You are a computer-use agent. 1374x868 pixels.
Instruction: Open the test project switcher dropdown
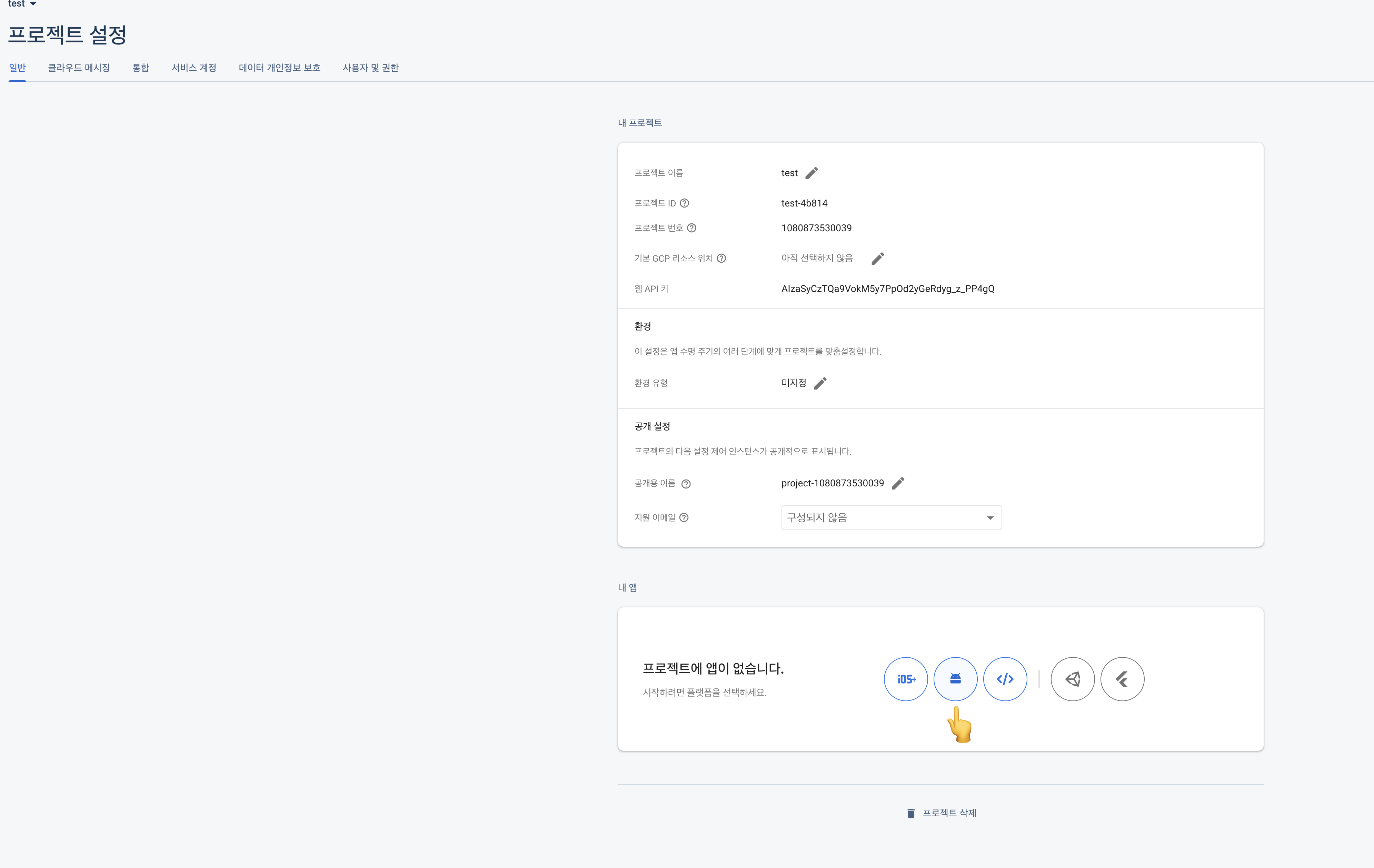click(x=22, y=4)
